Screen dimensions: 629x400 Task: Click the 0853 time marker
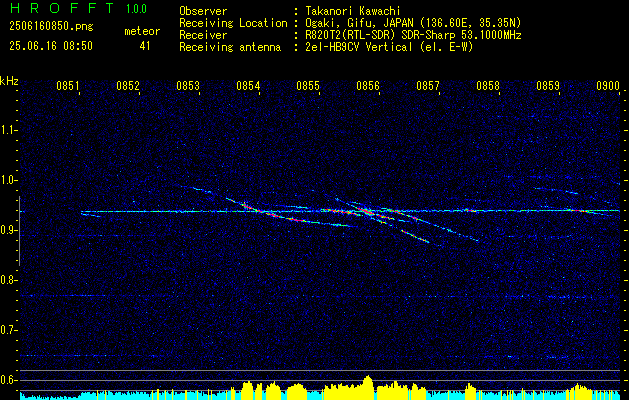(x=188, y=86)
